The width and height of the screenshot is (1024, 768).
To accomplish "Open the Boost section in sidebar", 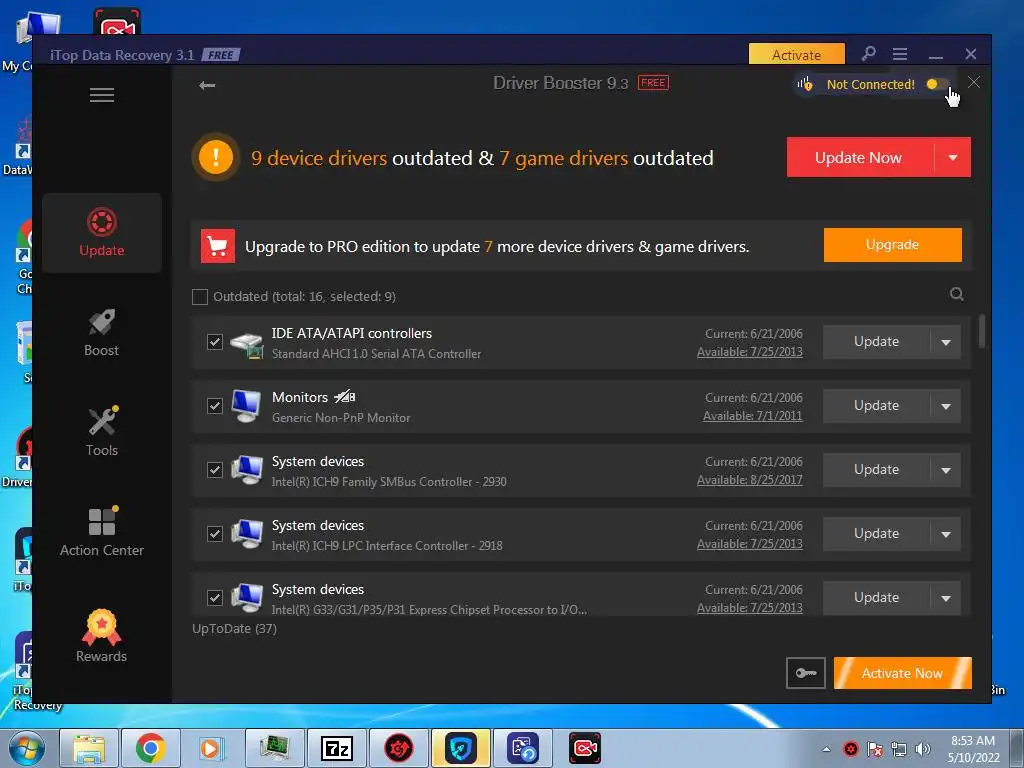I will coord(102,332).
